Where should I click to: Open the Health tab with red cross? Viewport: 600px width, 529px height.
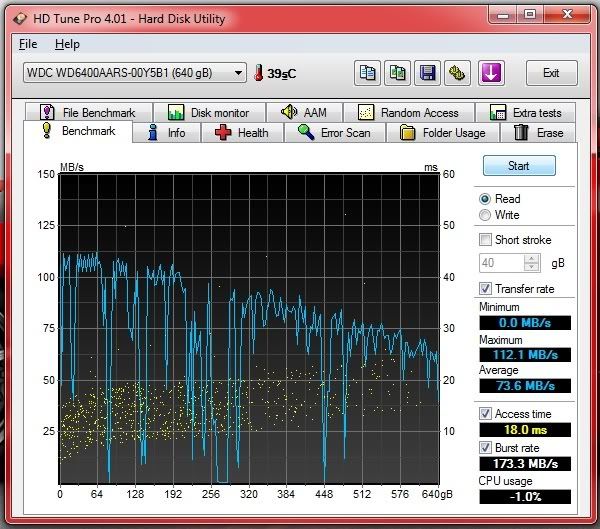tap(241, 133)
